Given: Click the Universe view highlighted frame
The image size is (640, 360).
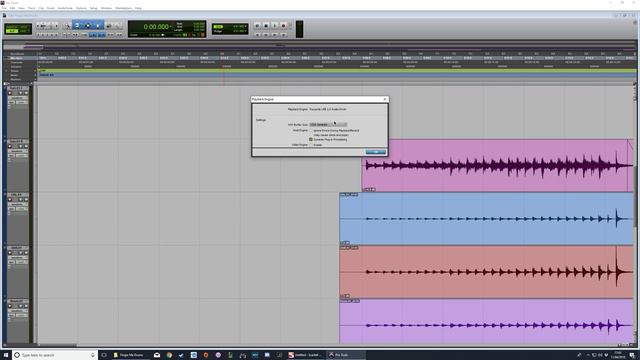Looking at the screenshot, I should click(23, 47).
